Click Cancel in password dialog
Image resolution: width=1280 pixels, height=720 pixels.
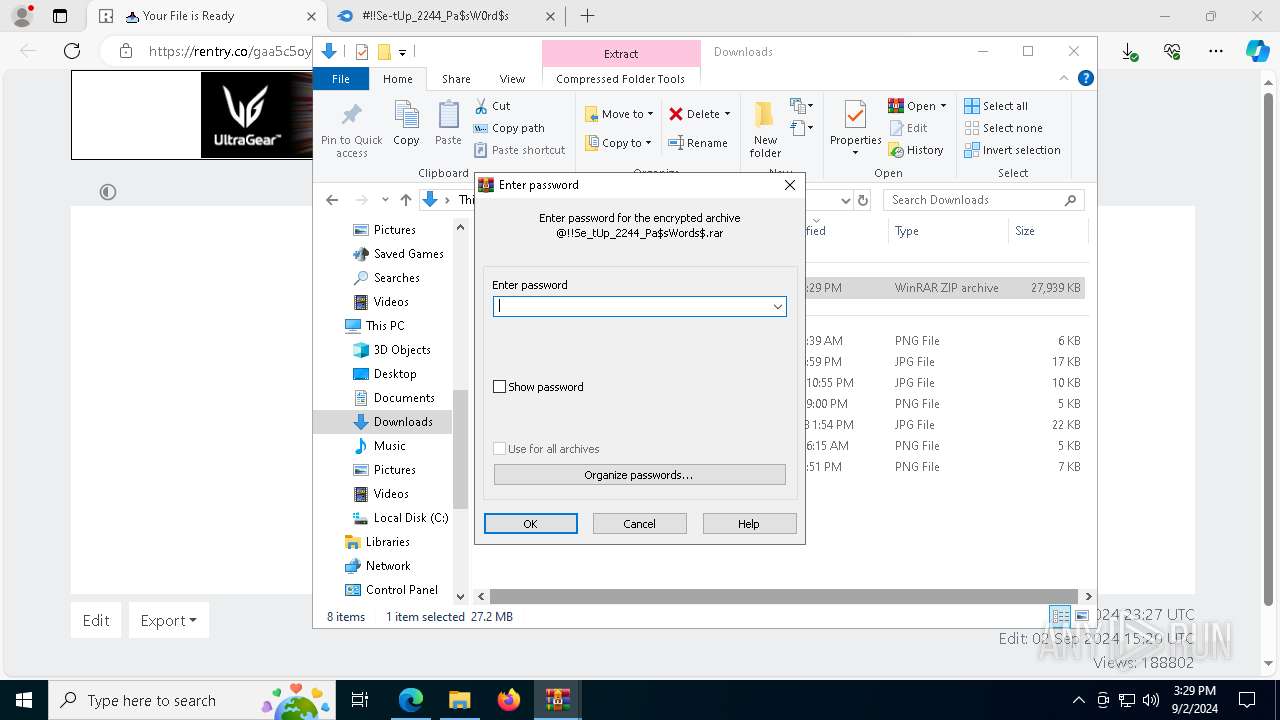pos(639,524)
